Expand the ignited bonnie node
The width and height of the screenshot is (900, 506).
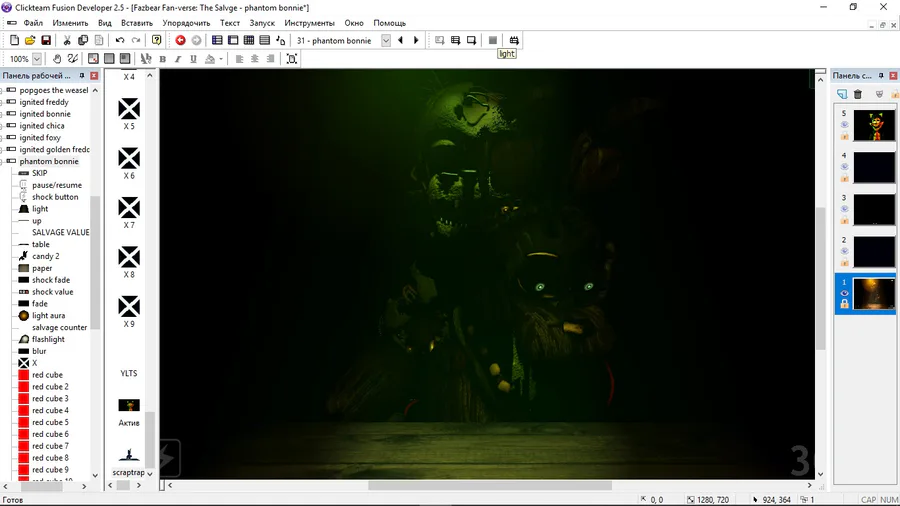click(x=2, y=114)
